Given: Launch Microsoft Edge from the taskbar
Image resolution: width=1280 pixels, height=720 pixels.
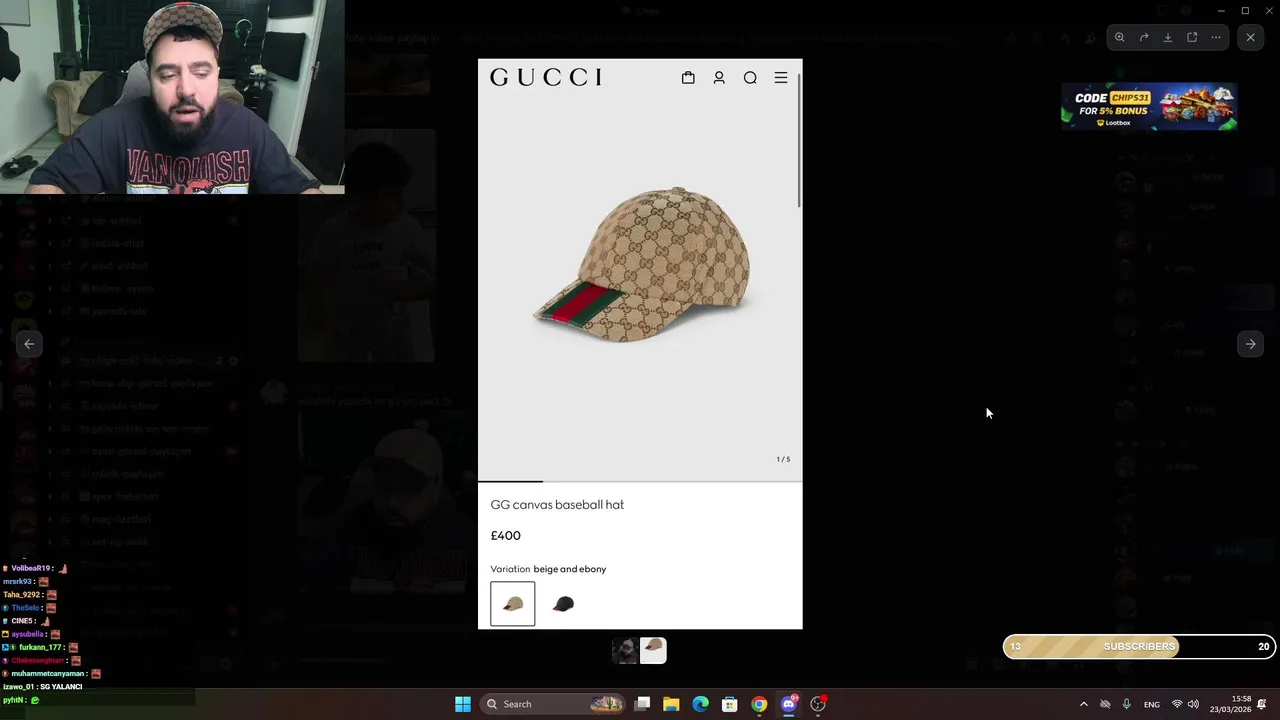Looking at the screenshot, I should pos(700,704).
